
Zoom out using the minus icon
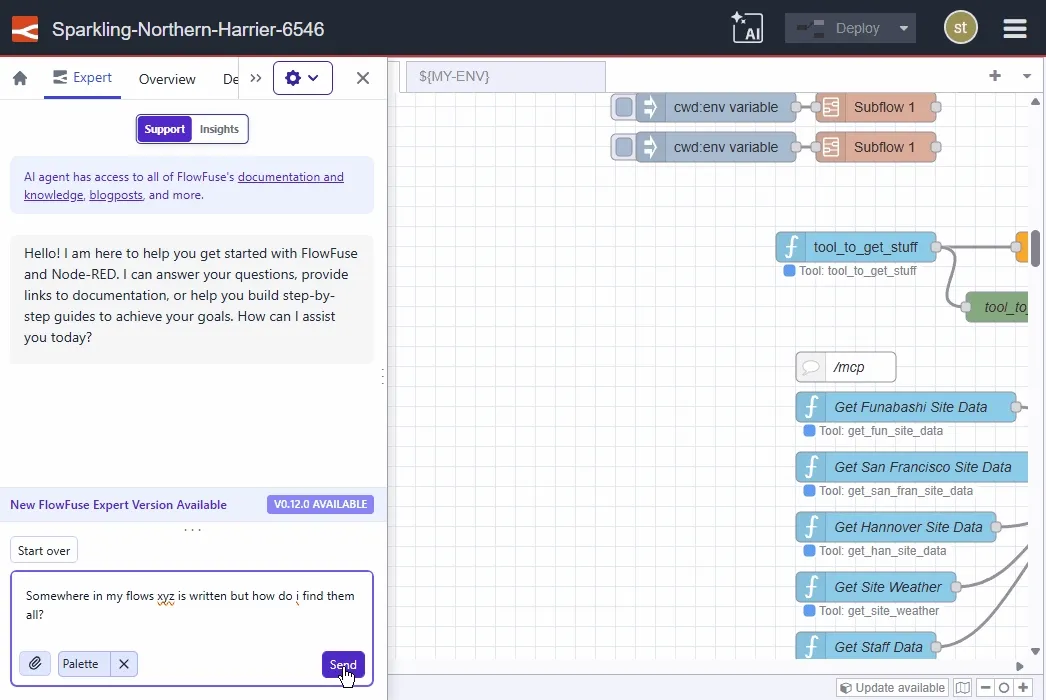(985, 688)
